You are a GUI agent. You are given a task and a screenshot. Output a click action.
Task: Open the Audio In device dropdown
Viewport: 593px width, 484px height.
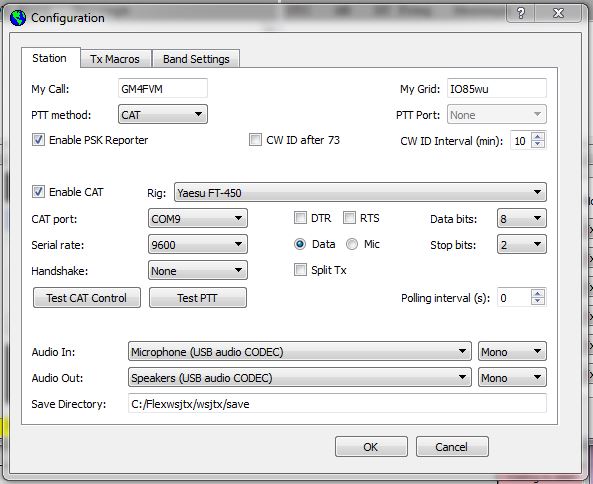point(300,351)
